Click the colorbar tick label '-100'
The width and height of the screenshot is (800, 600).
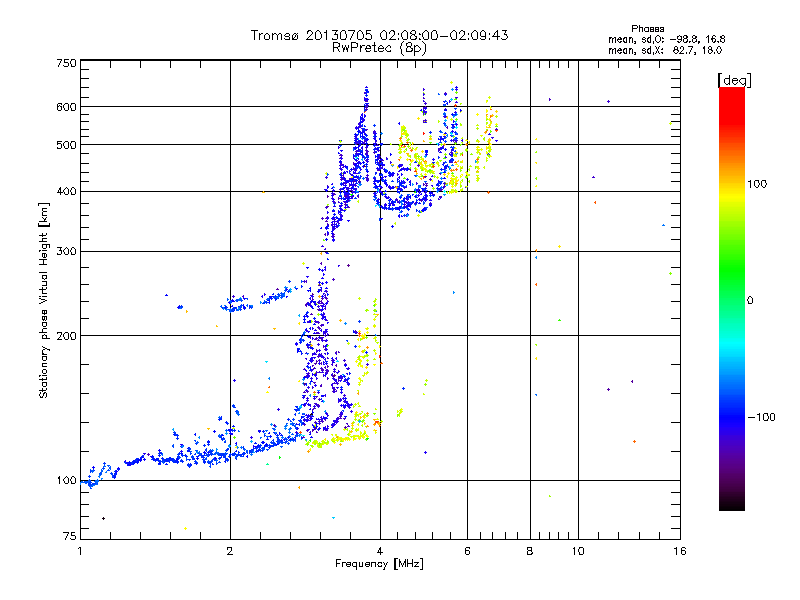click(761, 417)
